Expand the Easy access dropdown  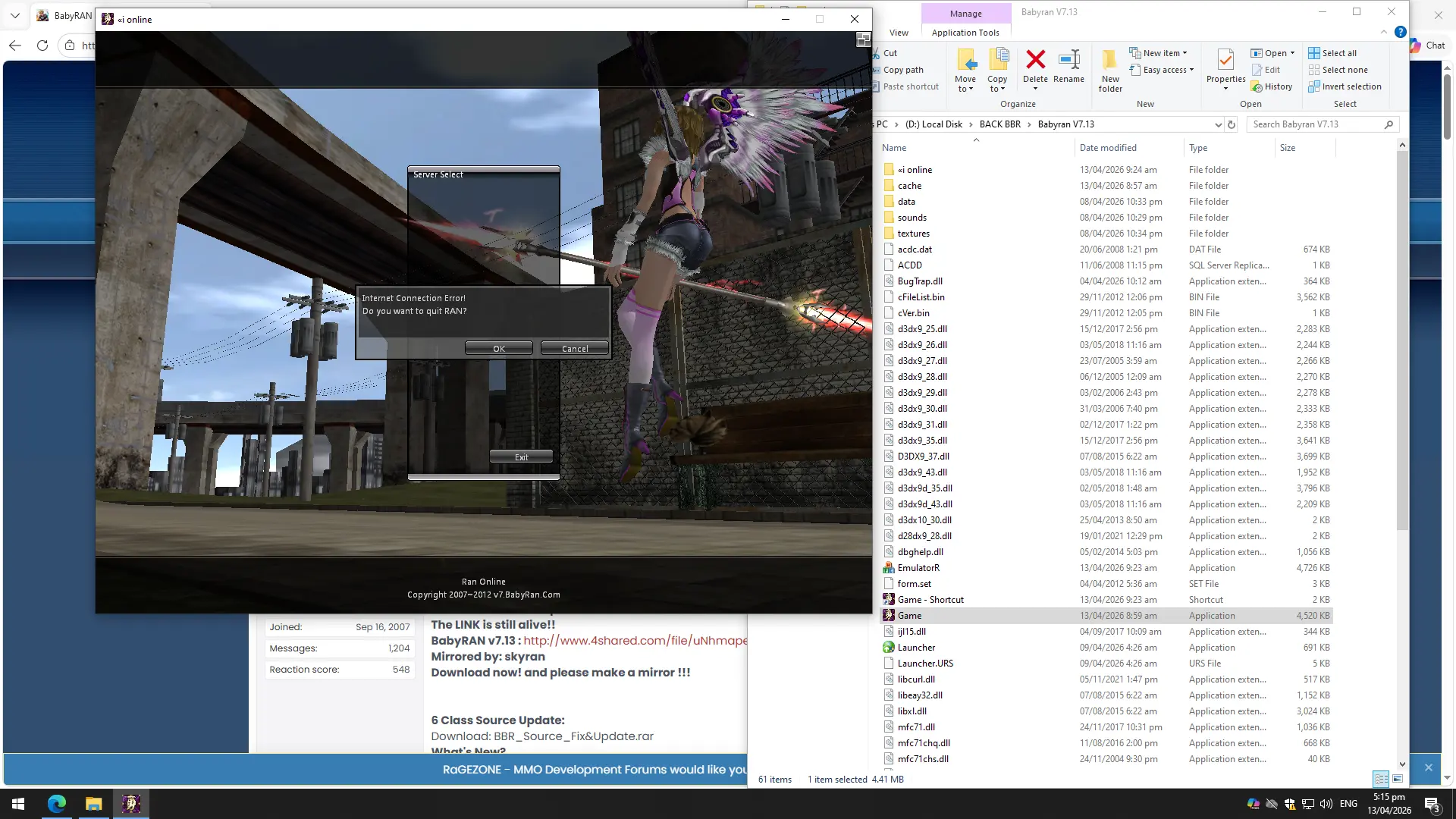click(x=1162, y=70)
